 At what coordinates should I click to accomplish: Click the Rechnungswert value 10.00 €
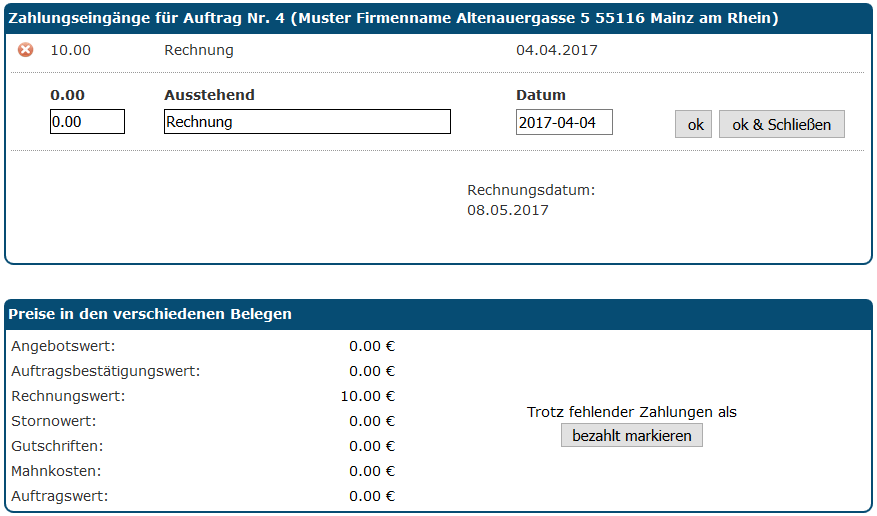point(367,396)
